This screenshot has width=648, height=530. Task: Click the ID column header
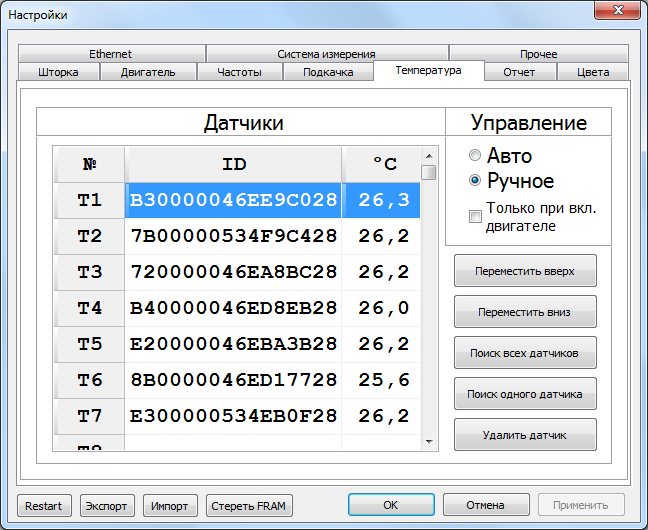click(233, 164)
